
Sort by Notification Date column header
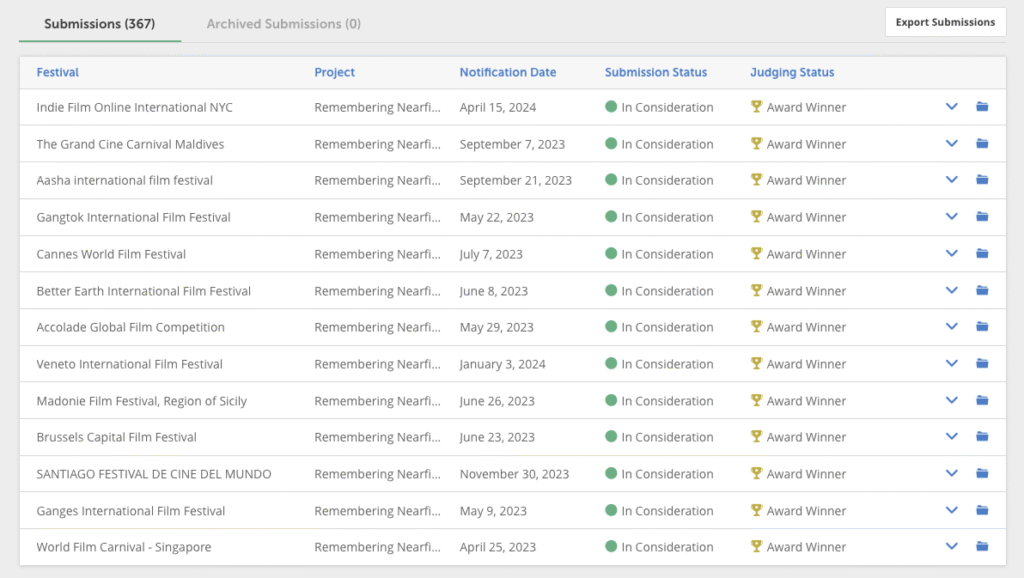(x=507, y=72)
